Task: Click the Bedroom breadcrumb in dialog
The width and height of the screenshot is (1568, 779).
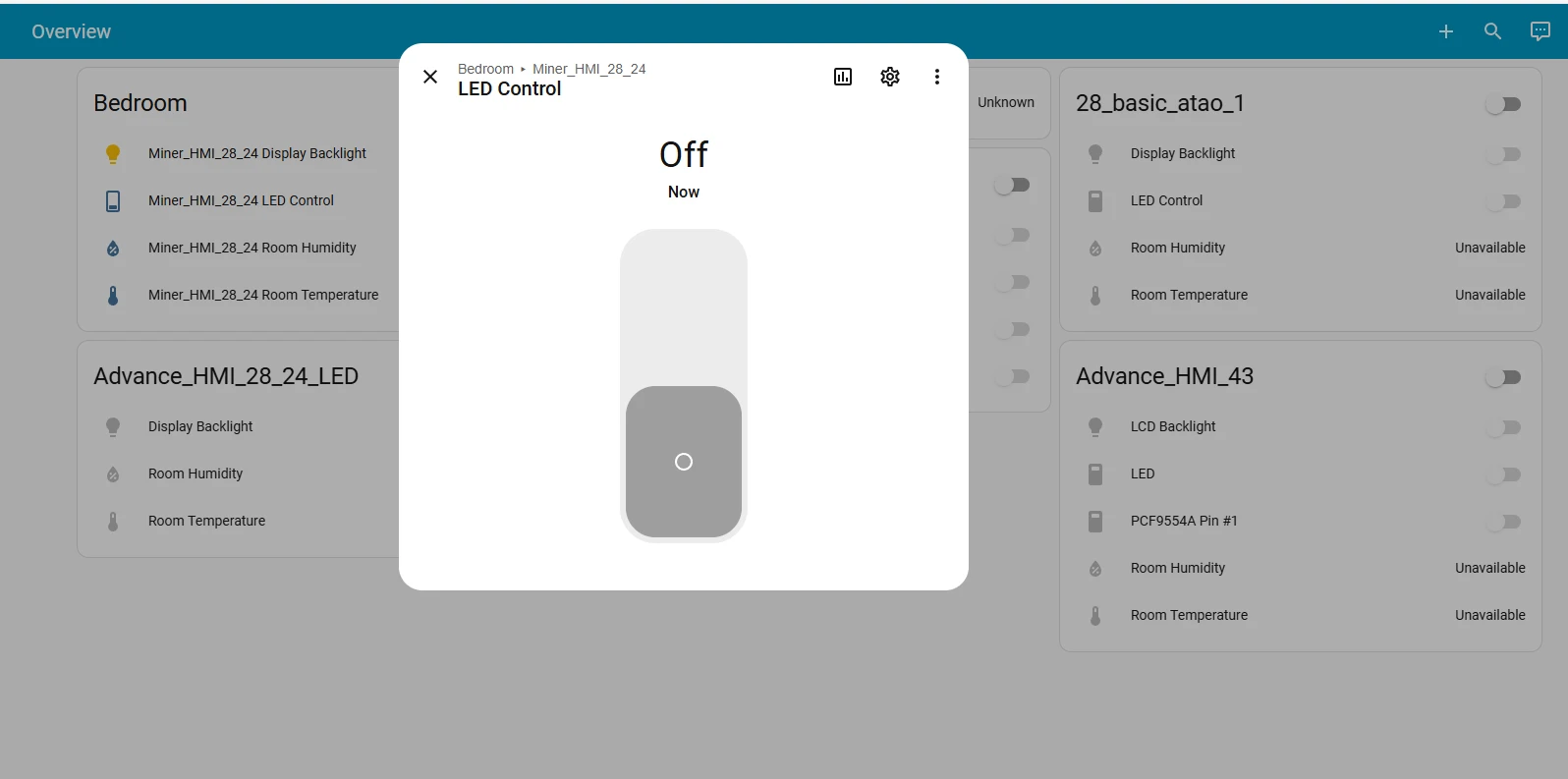Action: (485, 69)
